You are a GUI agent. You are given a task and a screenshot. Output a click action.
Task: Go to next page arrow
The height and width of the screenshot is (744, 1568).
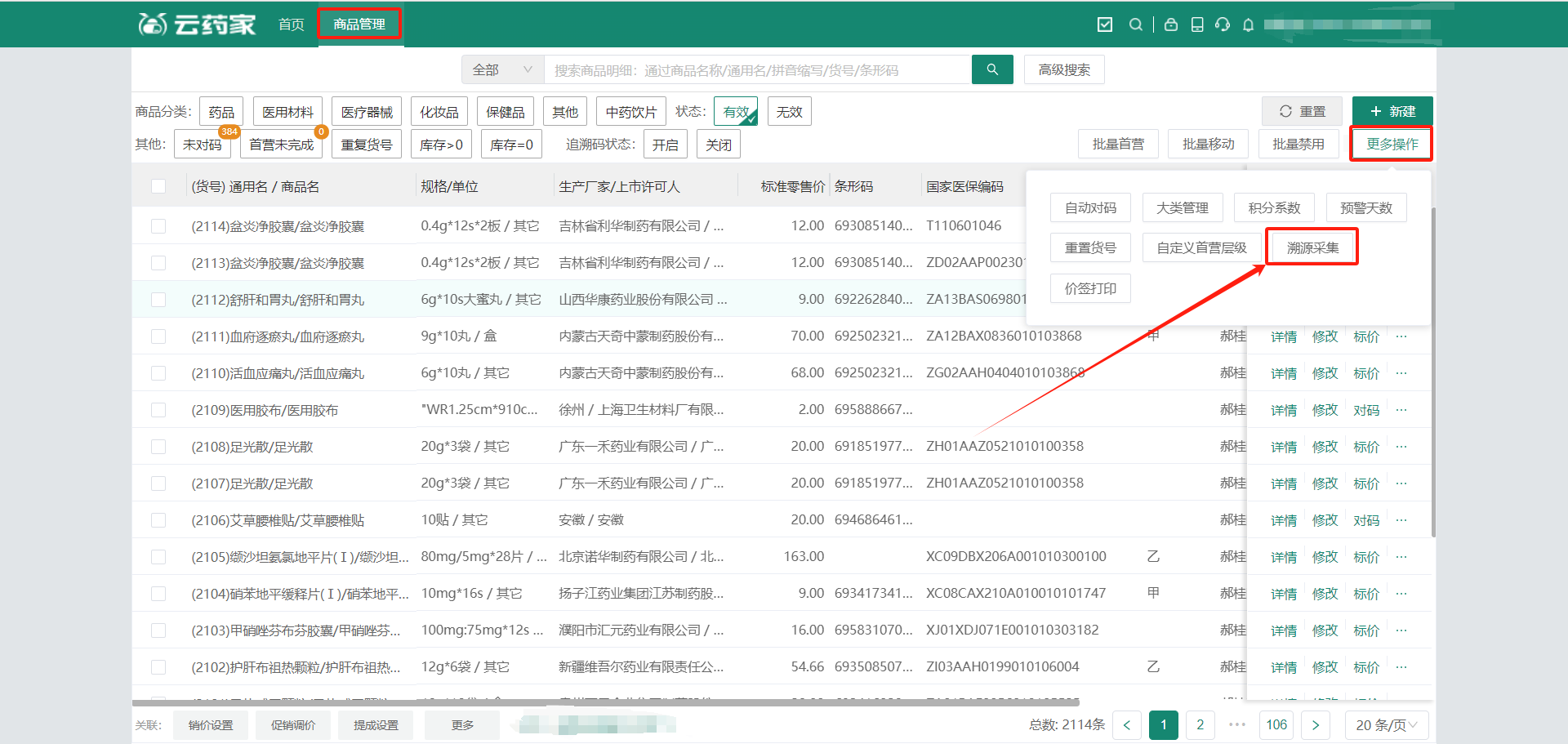1316,725
